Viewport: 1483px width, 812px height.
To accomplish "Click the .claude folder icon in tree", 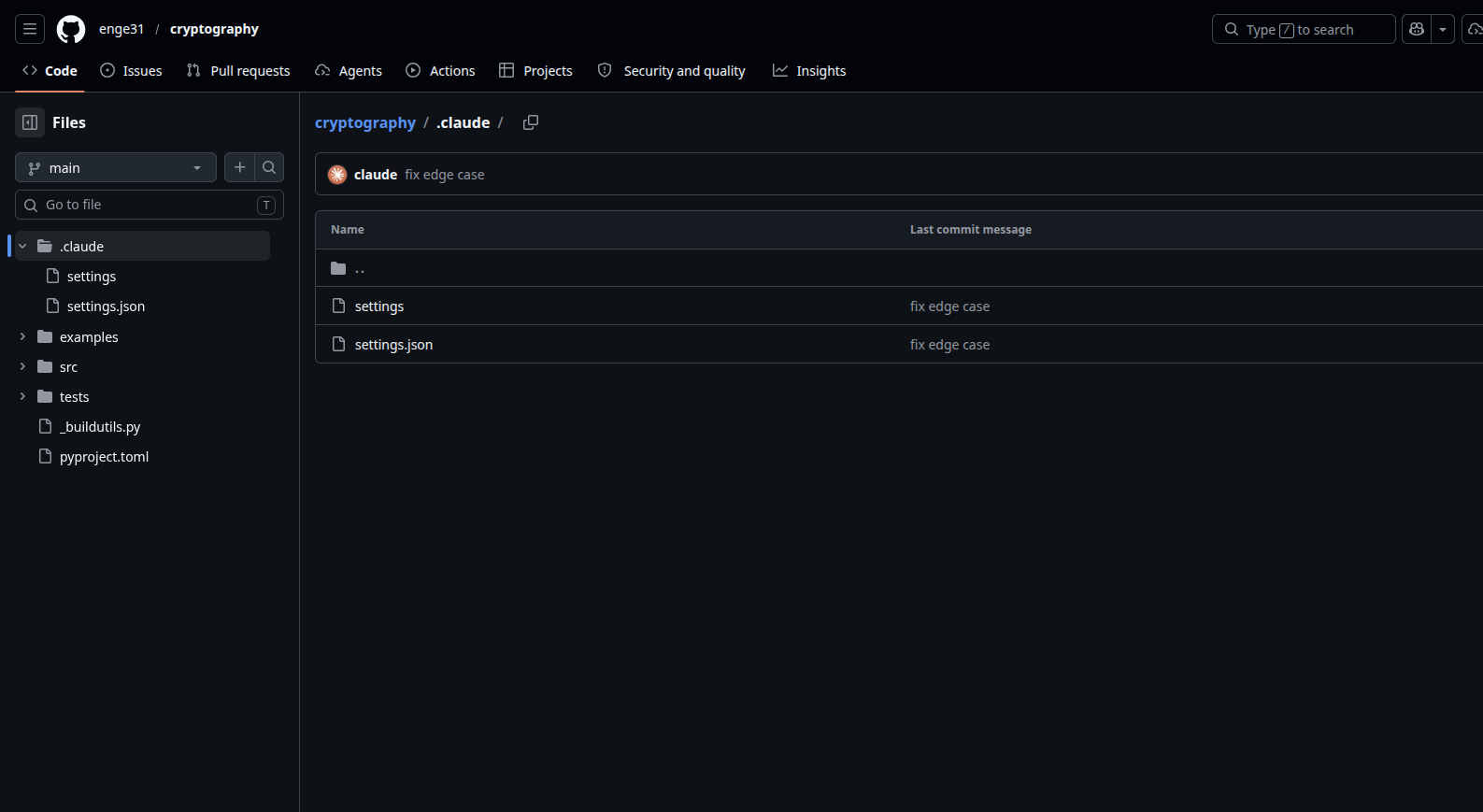I will pyautogui.click(x=45, y=246).
